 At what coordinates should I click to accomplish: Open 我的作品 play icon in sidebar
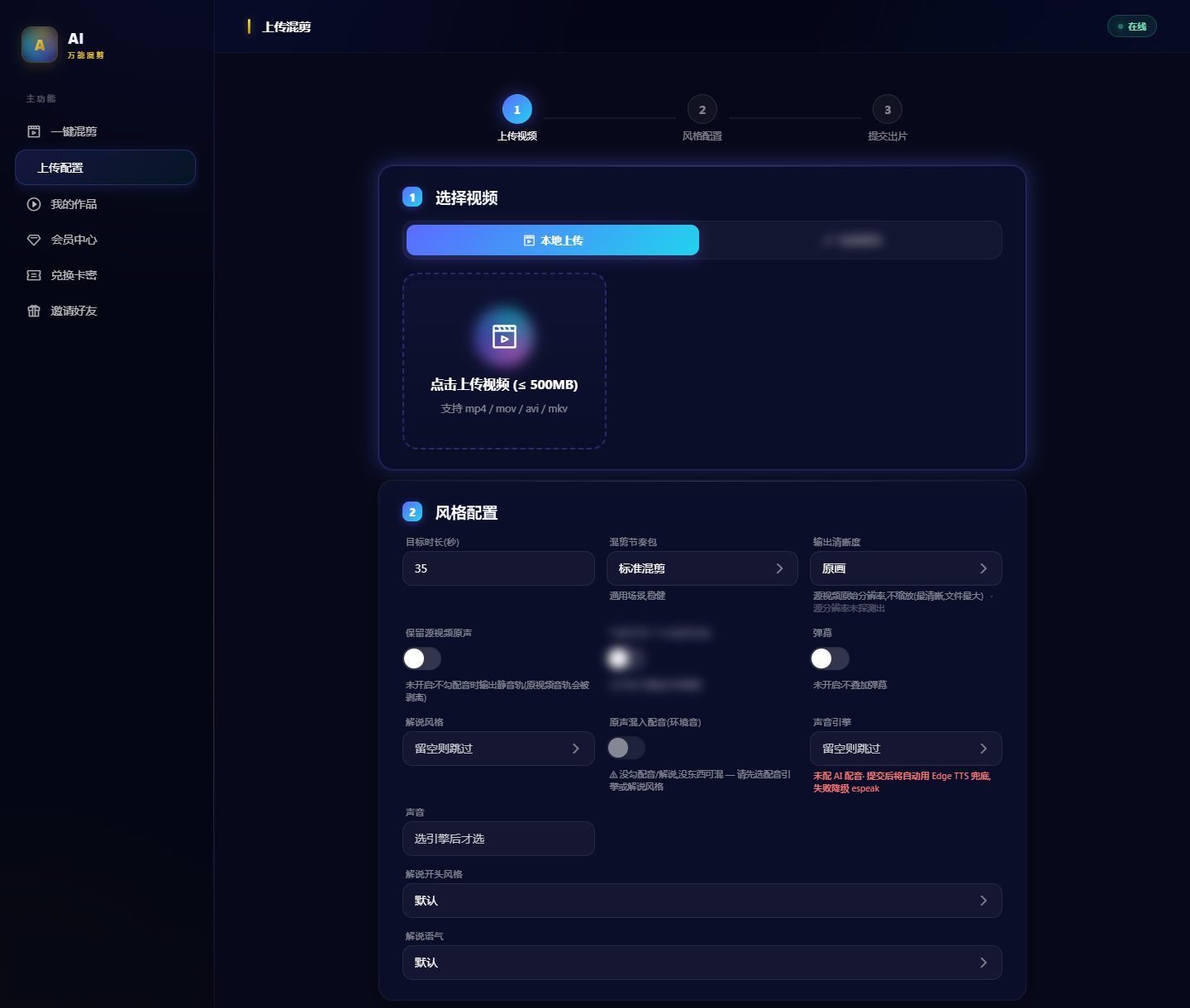click(x=34, y=204)
